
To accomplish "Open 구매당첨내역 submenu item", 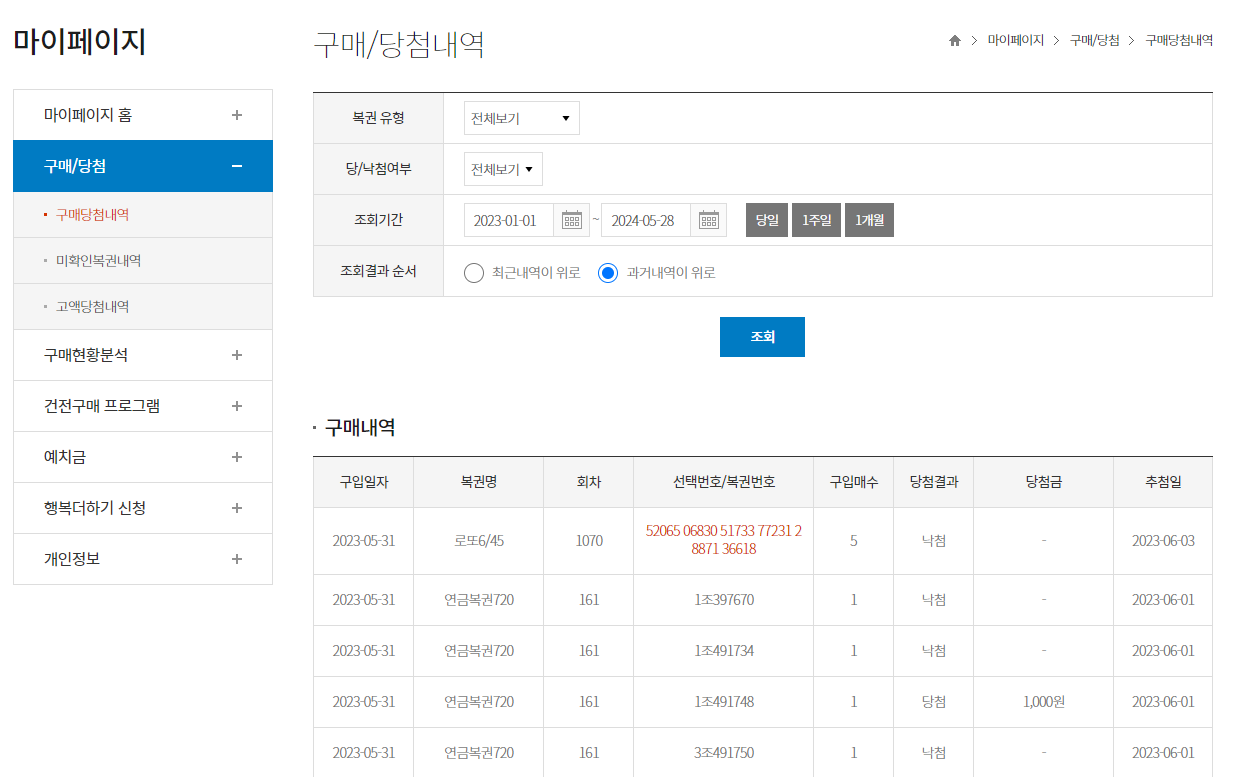I will click(92, 215).
